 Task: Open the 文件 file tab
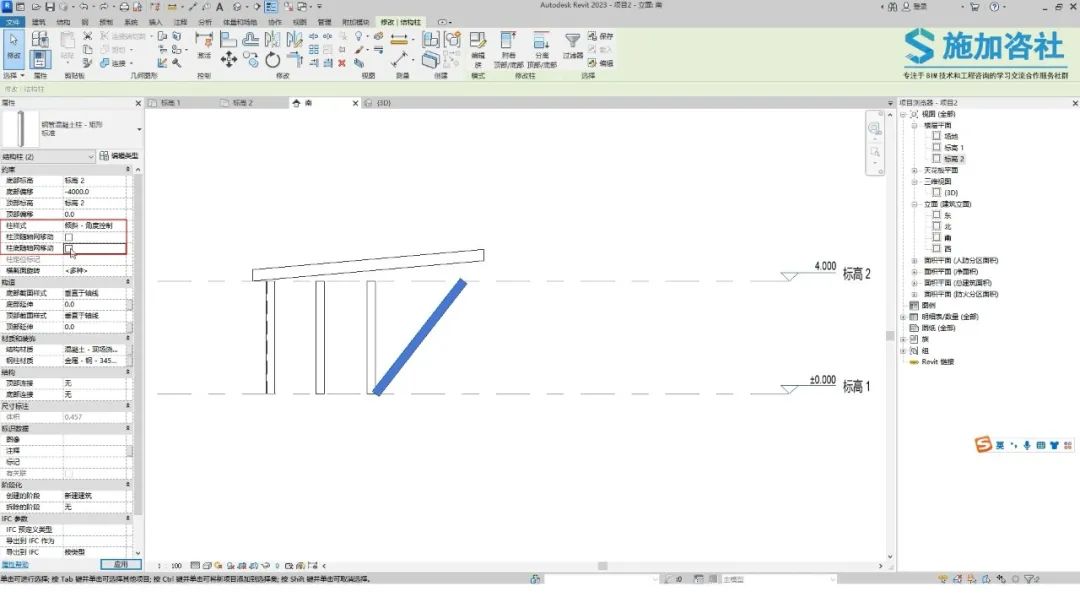12,22
